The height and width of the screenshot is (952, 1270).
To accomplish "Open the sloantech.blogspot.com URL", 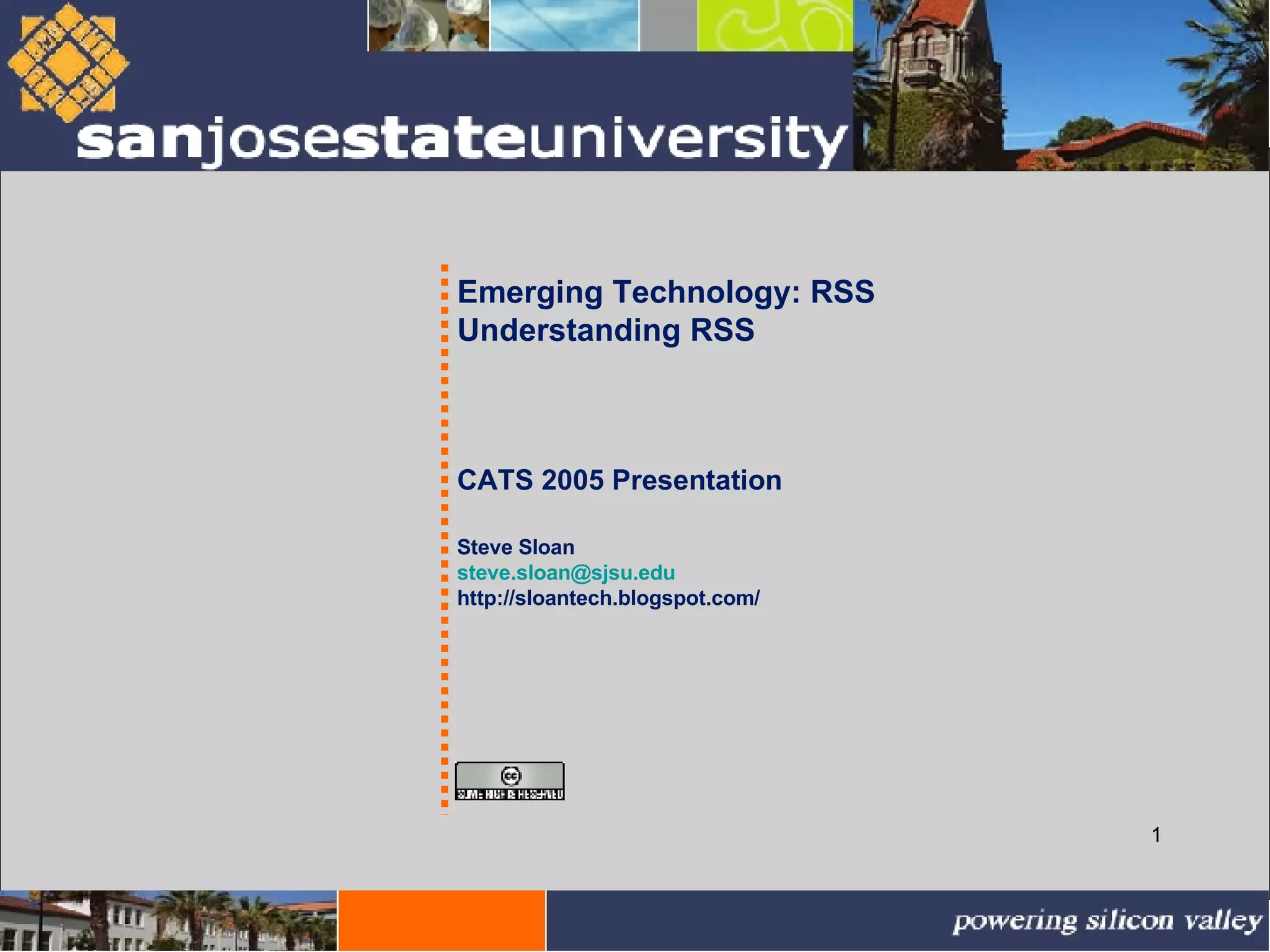I will click(x=608, y=598).
